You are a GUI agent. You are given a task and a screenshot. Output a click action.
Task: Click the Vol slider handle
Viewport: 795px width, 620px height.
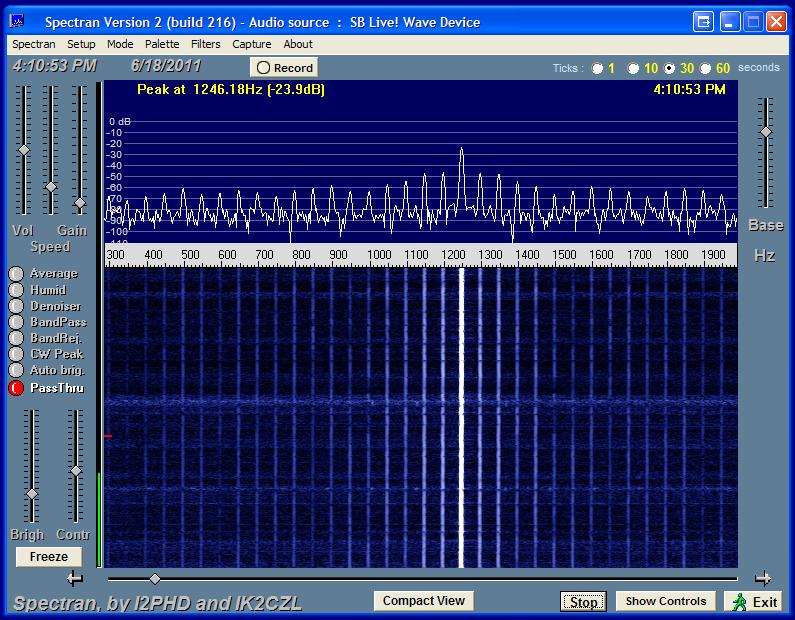click(24, 151)
